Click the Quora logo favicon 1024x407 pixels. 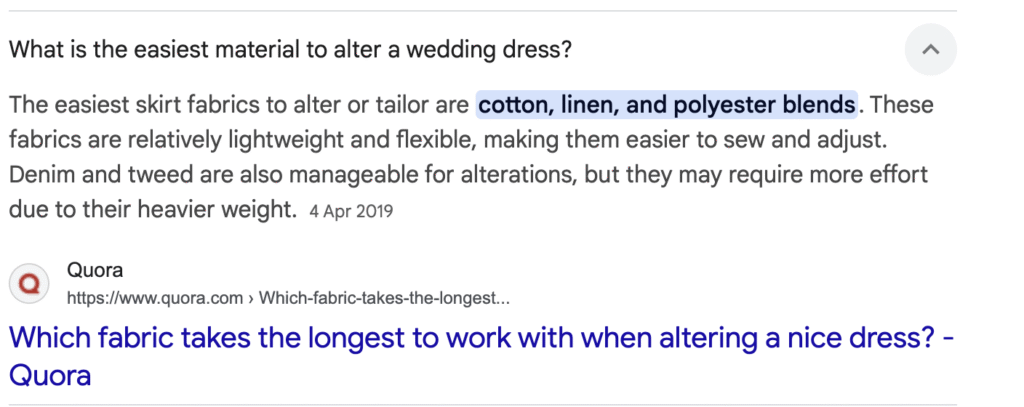click(30, 283)
